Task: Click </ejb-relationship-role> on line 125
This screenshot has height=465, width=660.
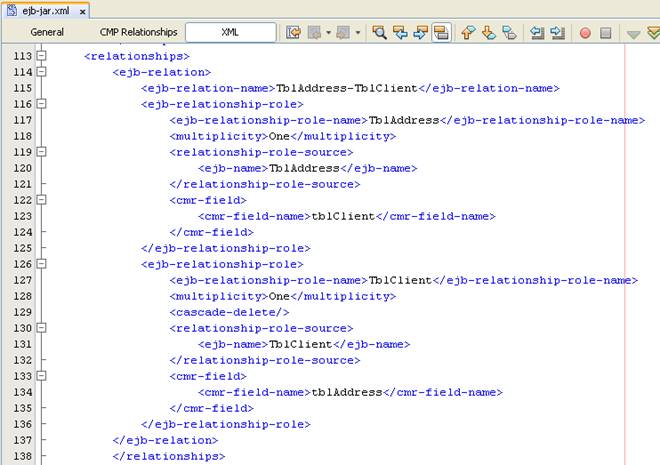Action: click(226, 248)
